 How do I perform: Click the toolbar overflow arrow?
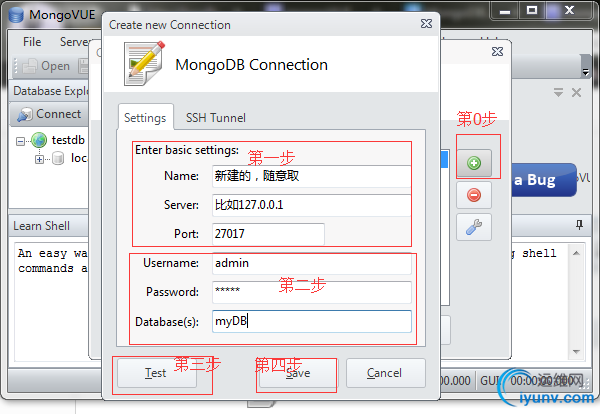coord(585,72)
